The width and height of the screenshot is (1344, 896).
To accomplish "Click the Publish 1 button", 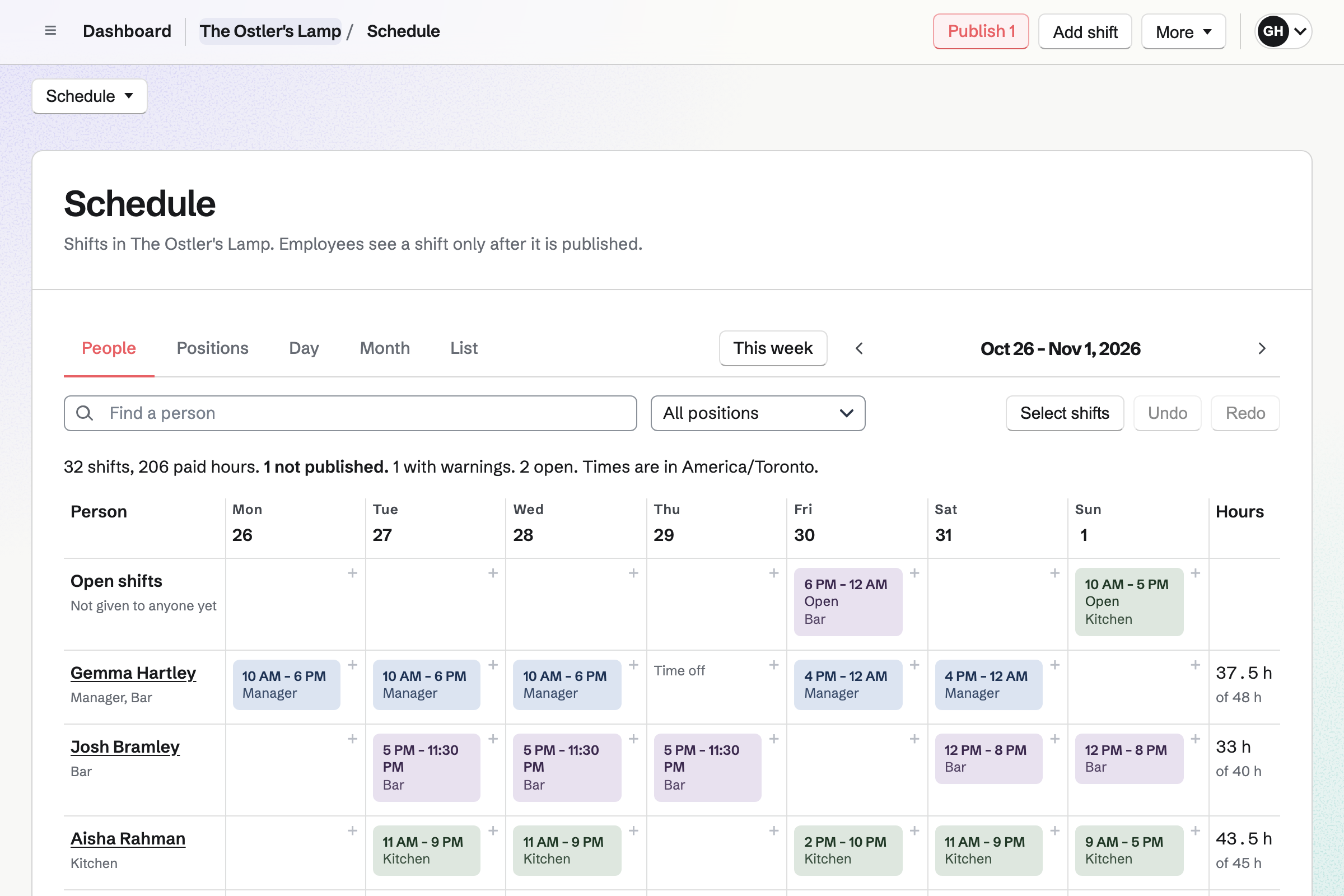I will [x=981, y=31].
